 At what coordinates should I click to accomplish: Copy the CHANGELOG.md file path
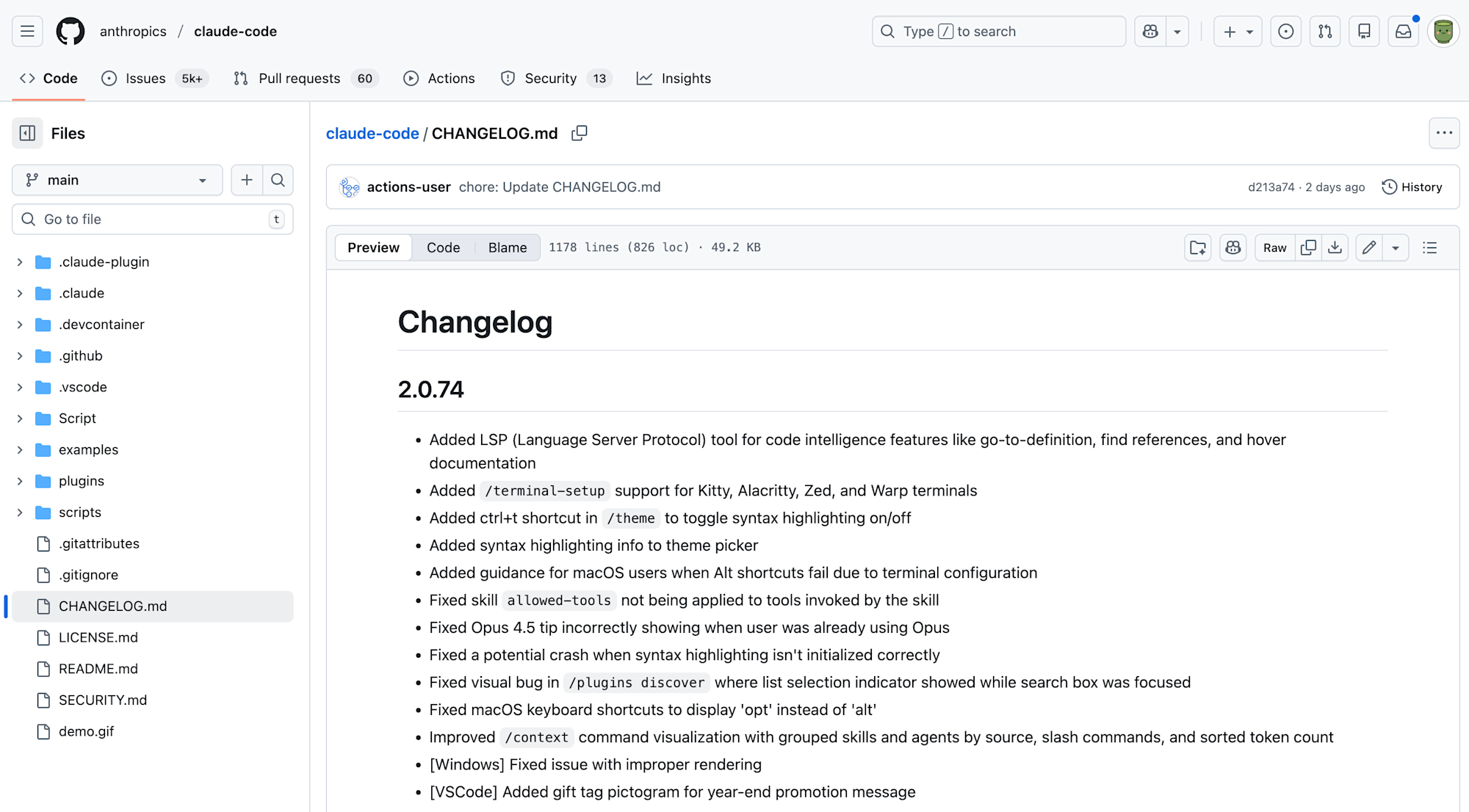[580, 133]
